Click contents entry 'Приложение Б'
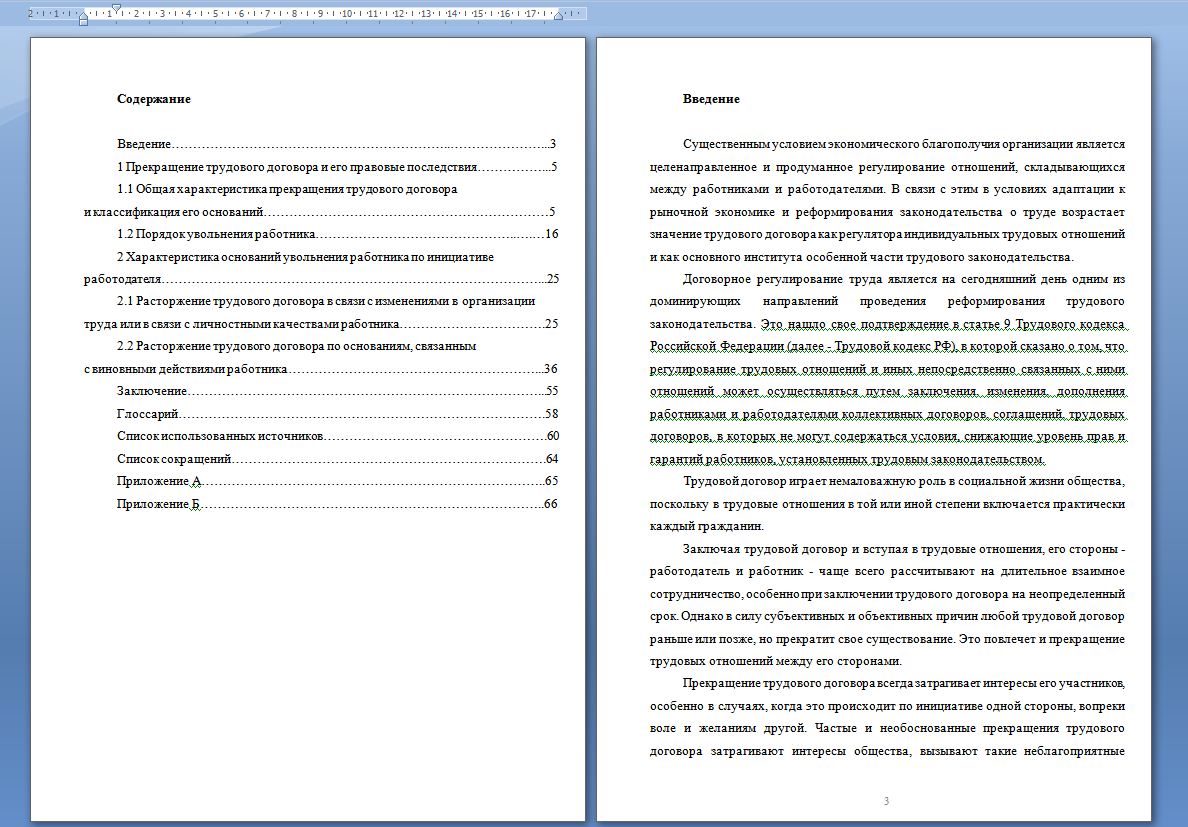This screenshot has width=1188, height=827. point(337,504)
